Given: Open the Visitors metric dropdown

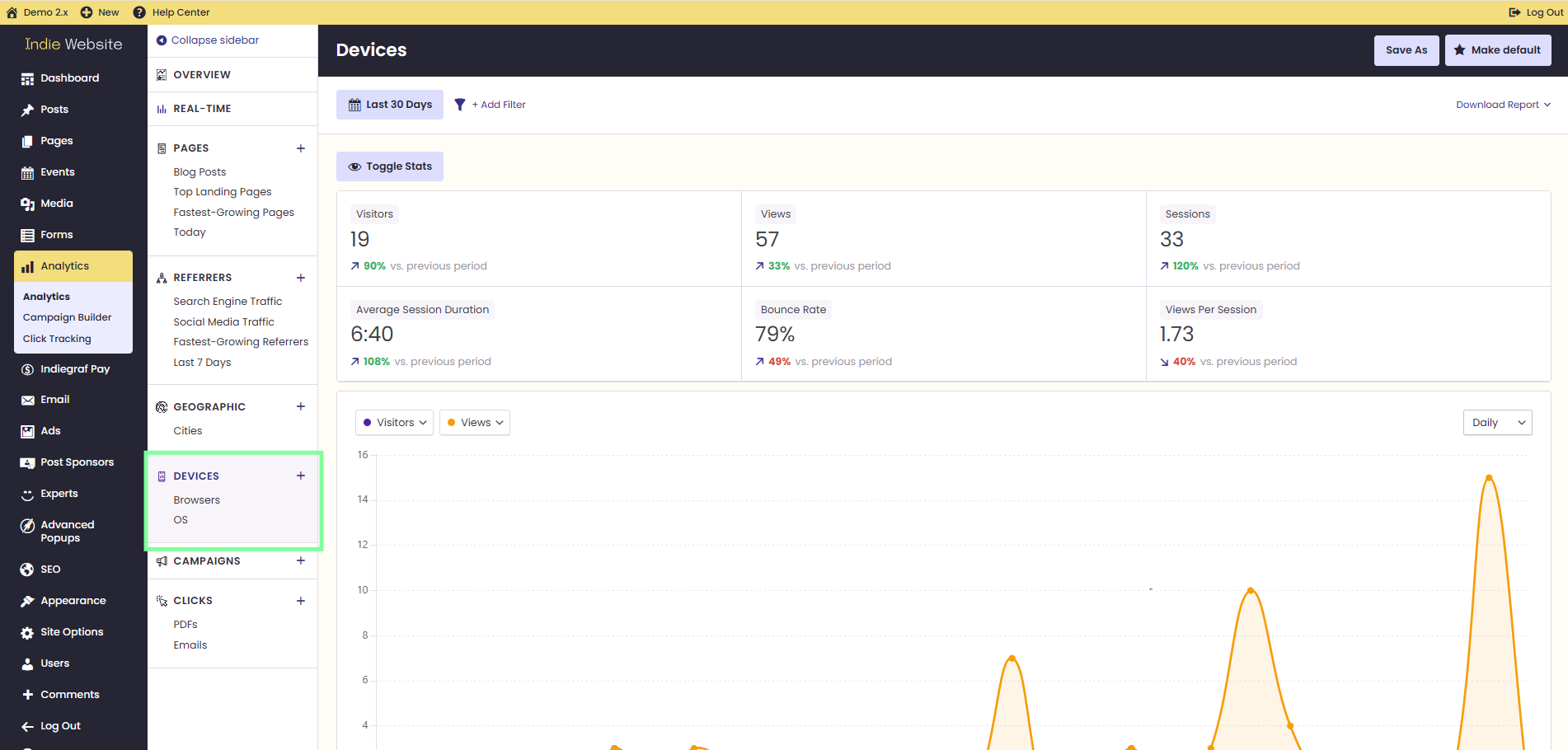Looking at the screenshot, I should (394, 423).
